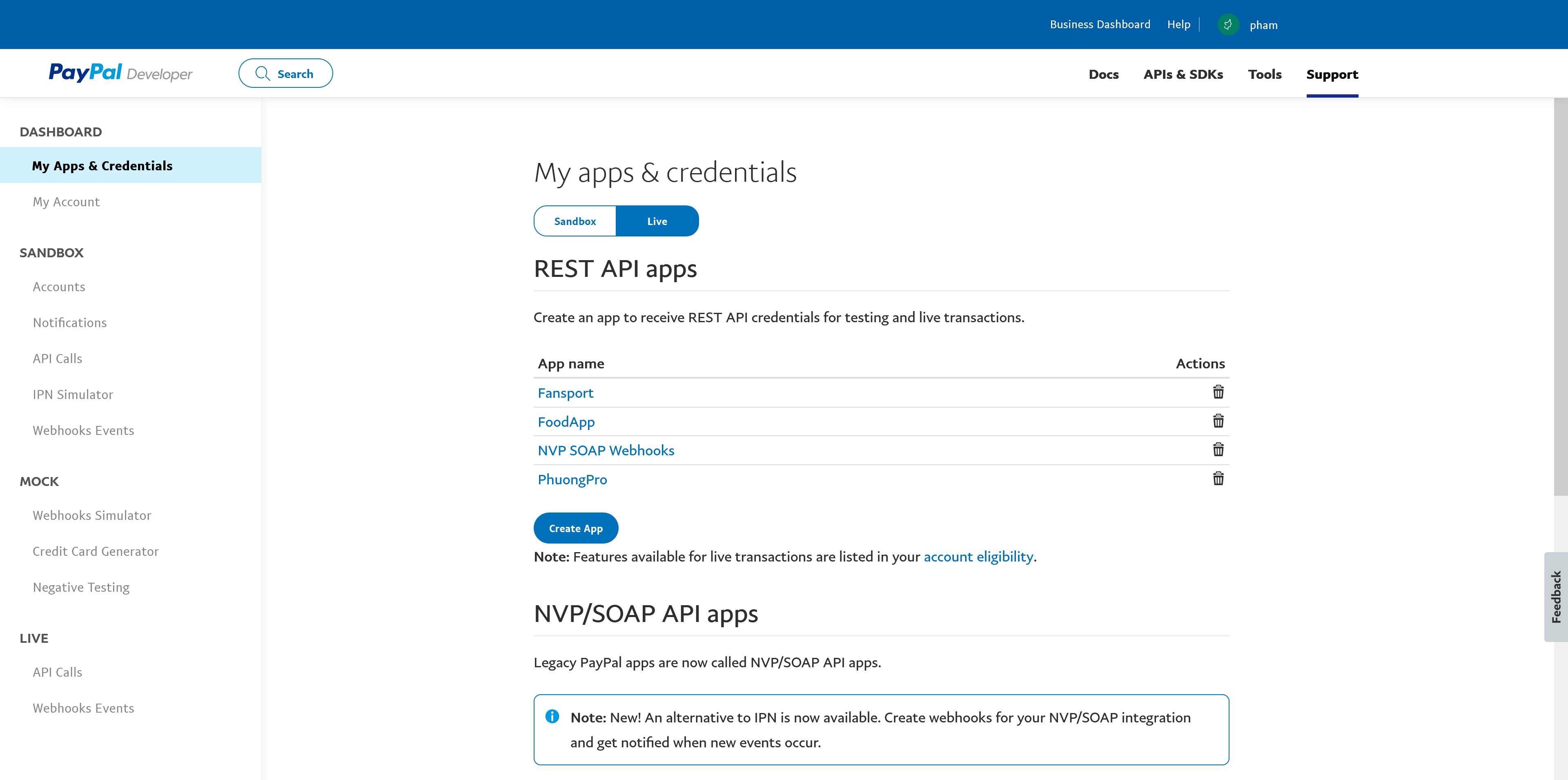Click trash icon for FoodApp row
Image resolution: width=1568 pixels, height=780 pixels.
click(x=1218, y=421)
